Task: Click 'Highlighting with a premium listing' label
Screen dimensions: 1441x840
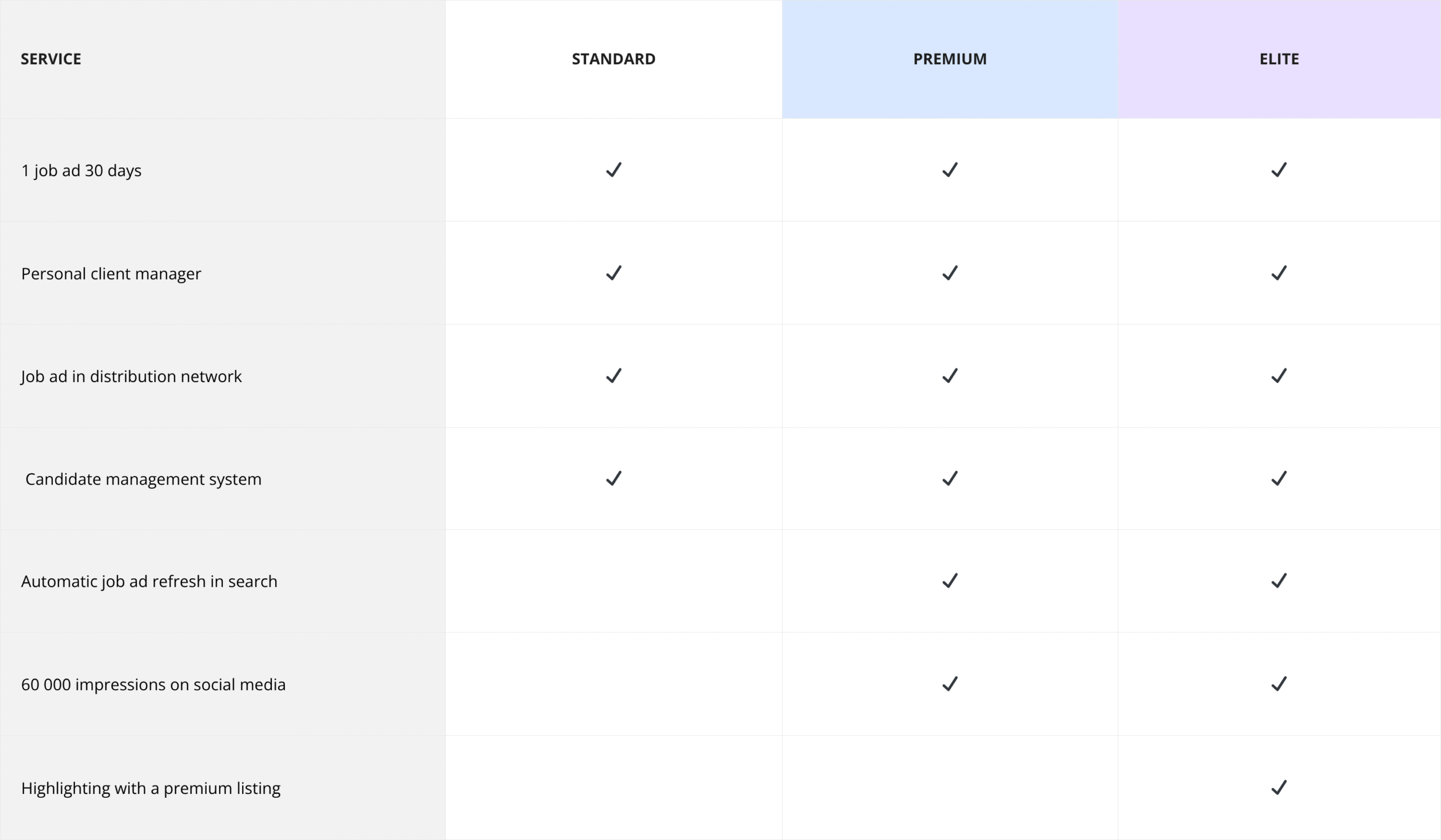Action: 151,788
